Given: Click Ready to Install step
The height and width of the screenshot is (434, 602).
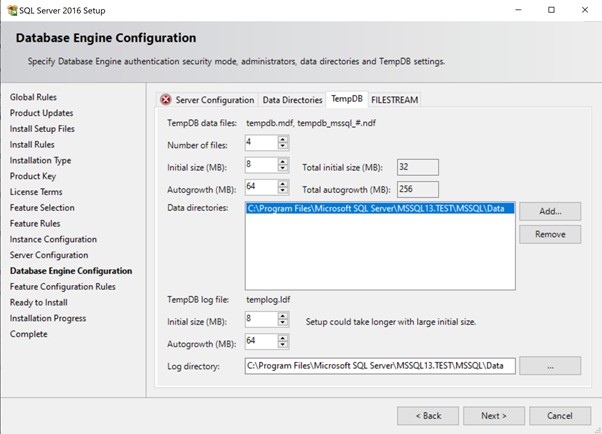Looking at the screenshot, I should [x=39, y=302].
